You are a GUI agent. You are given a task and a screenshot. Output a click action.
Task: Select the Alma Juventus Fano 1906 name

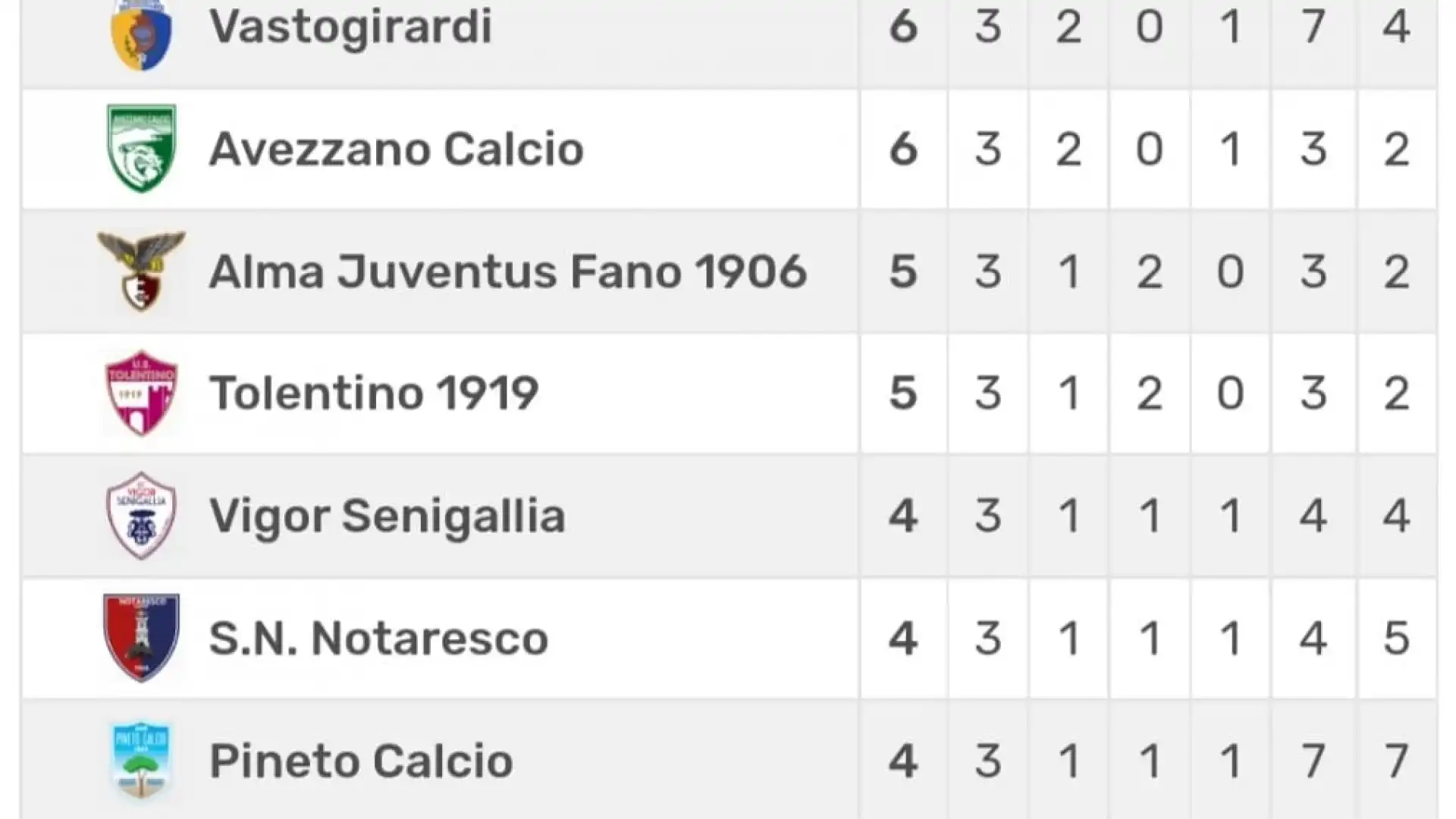point(508,271)
